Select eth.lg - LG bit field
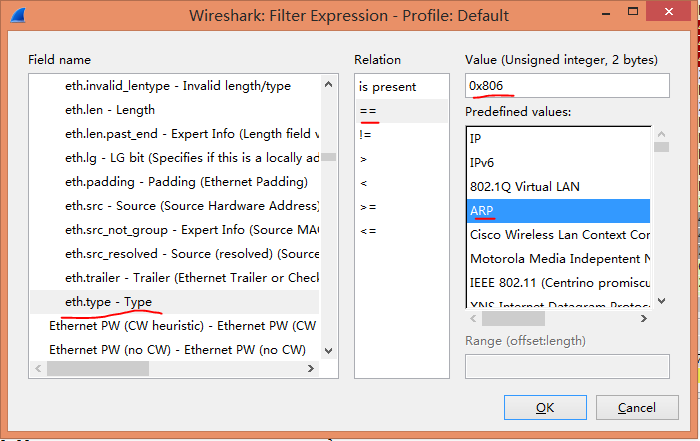 175,158
